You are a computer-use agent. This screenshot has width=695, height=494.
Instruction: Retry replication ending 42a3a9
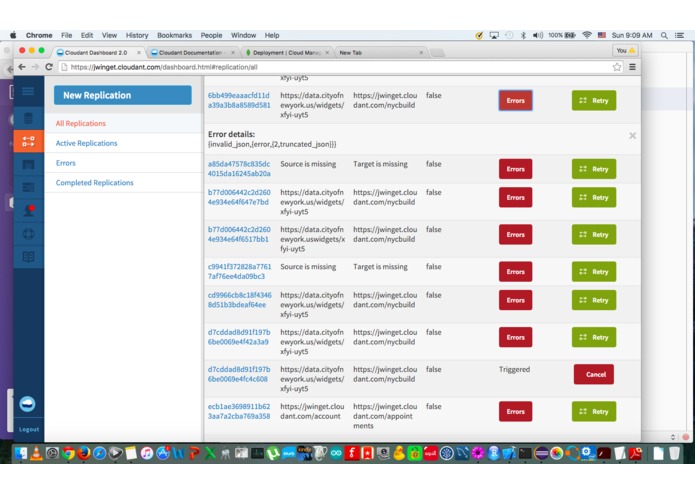pos(594,337)
